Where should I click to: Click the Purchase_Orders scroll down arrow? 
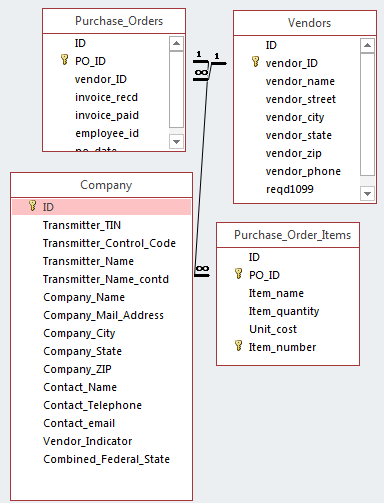176,142
